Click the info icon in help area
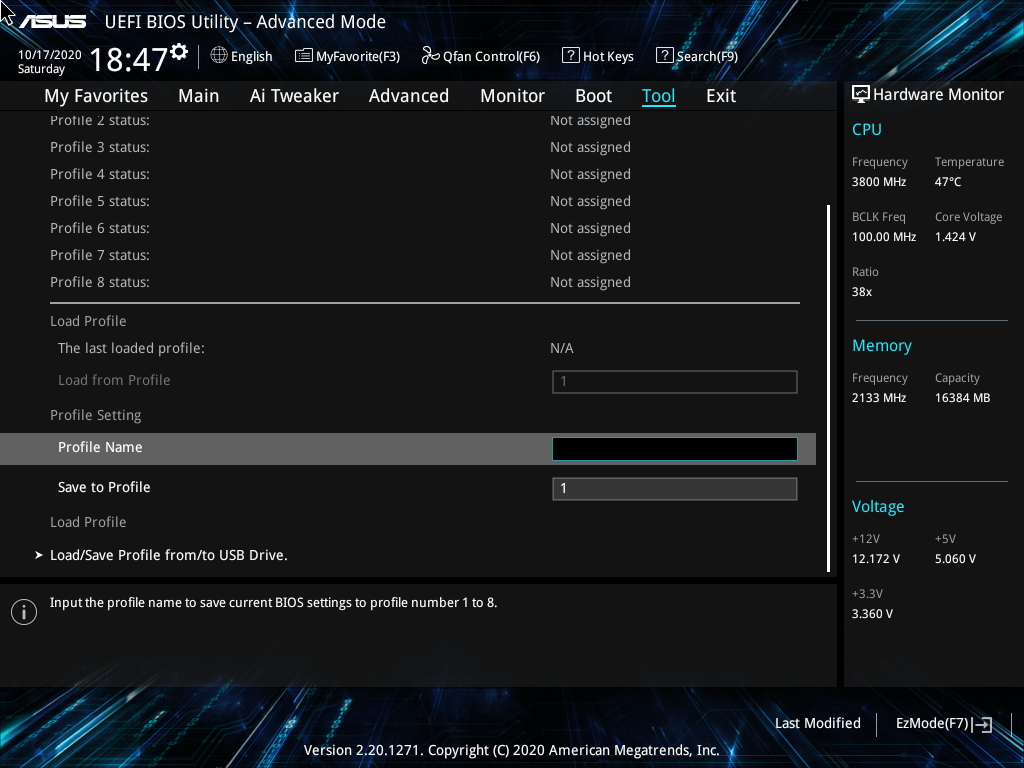This screenshot has height=768, width=1024. coord(24,612)
